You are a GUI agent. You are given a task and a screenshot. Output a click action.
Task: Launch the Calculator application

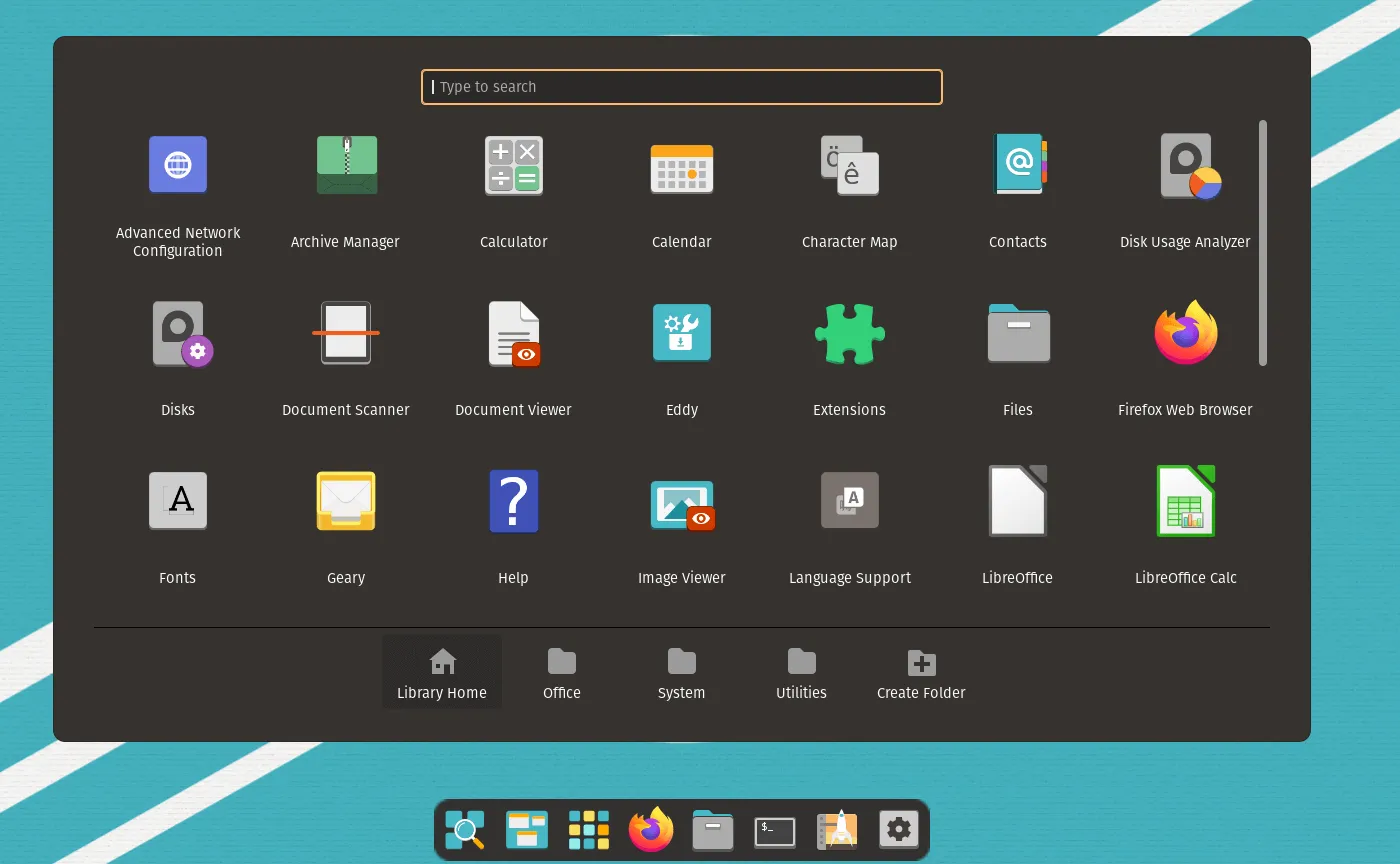[513, 166]
